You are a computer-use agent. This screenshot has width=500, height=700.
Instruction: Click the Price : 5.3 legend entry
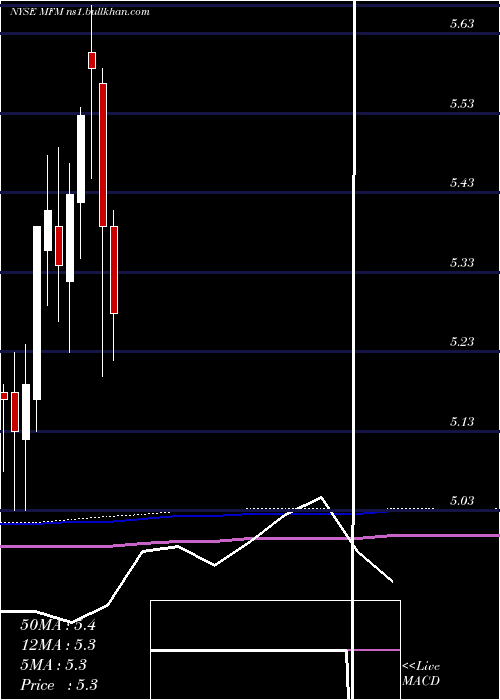click(x=59, y=685)
